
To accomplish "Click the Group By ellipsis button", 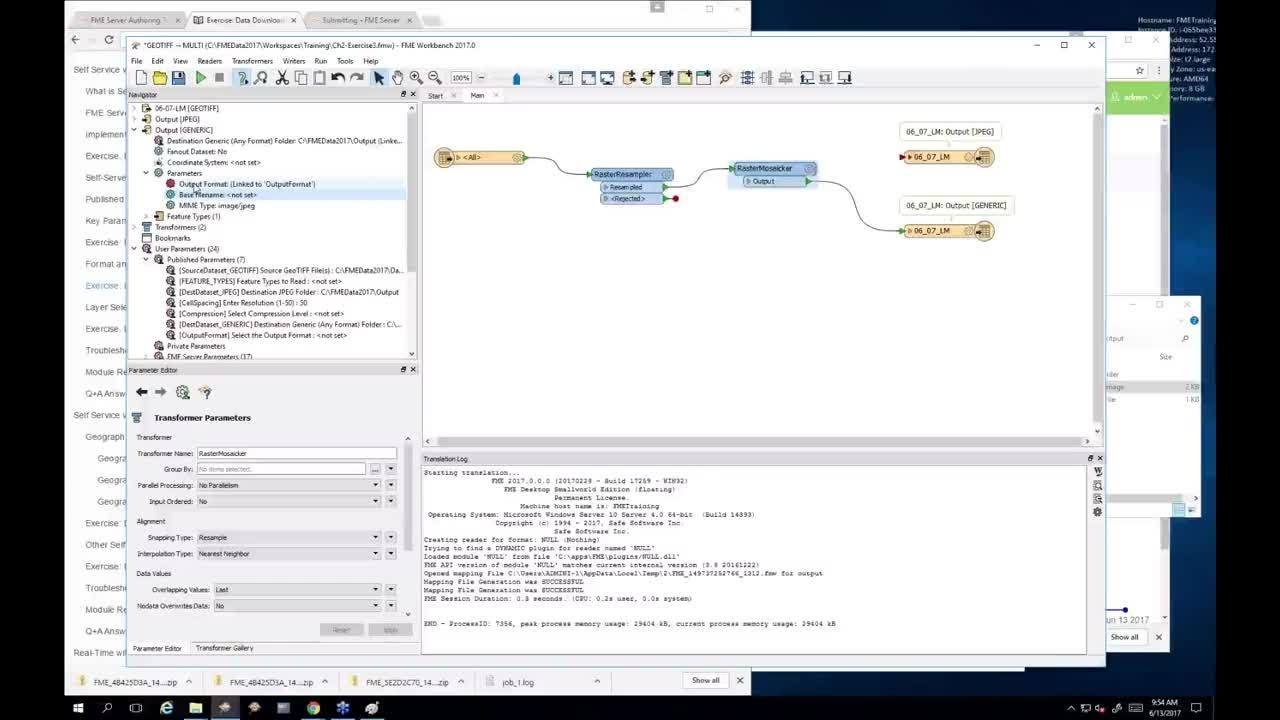I will point(375,469).
